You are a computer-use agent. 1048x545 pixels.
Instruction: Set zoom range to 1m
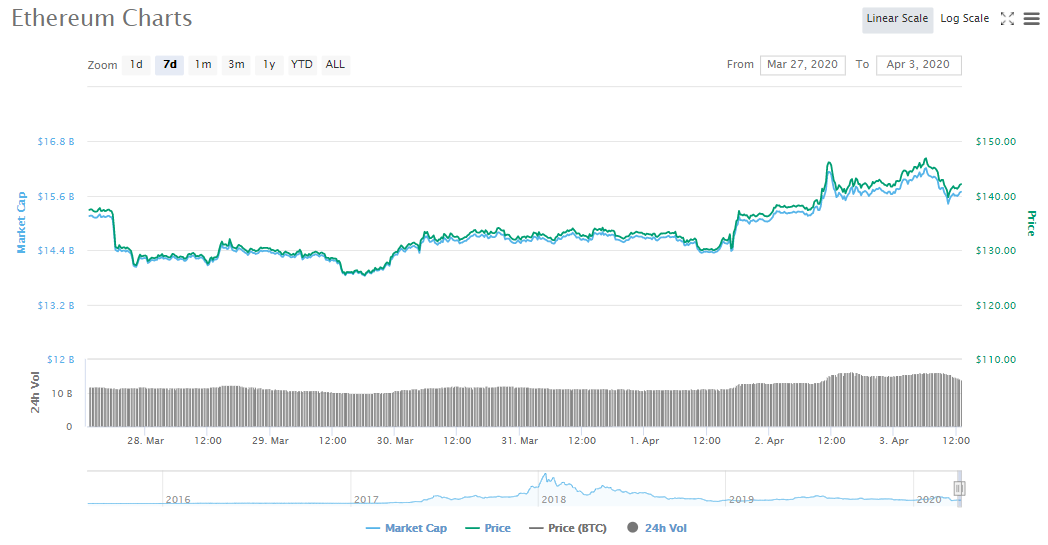pyautogui.click(x=203, y=65)
